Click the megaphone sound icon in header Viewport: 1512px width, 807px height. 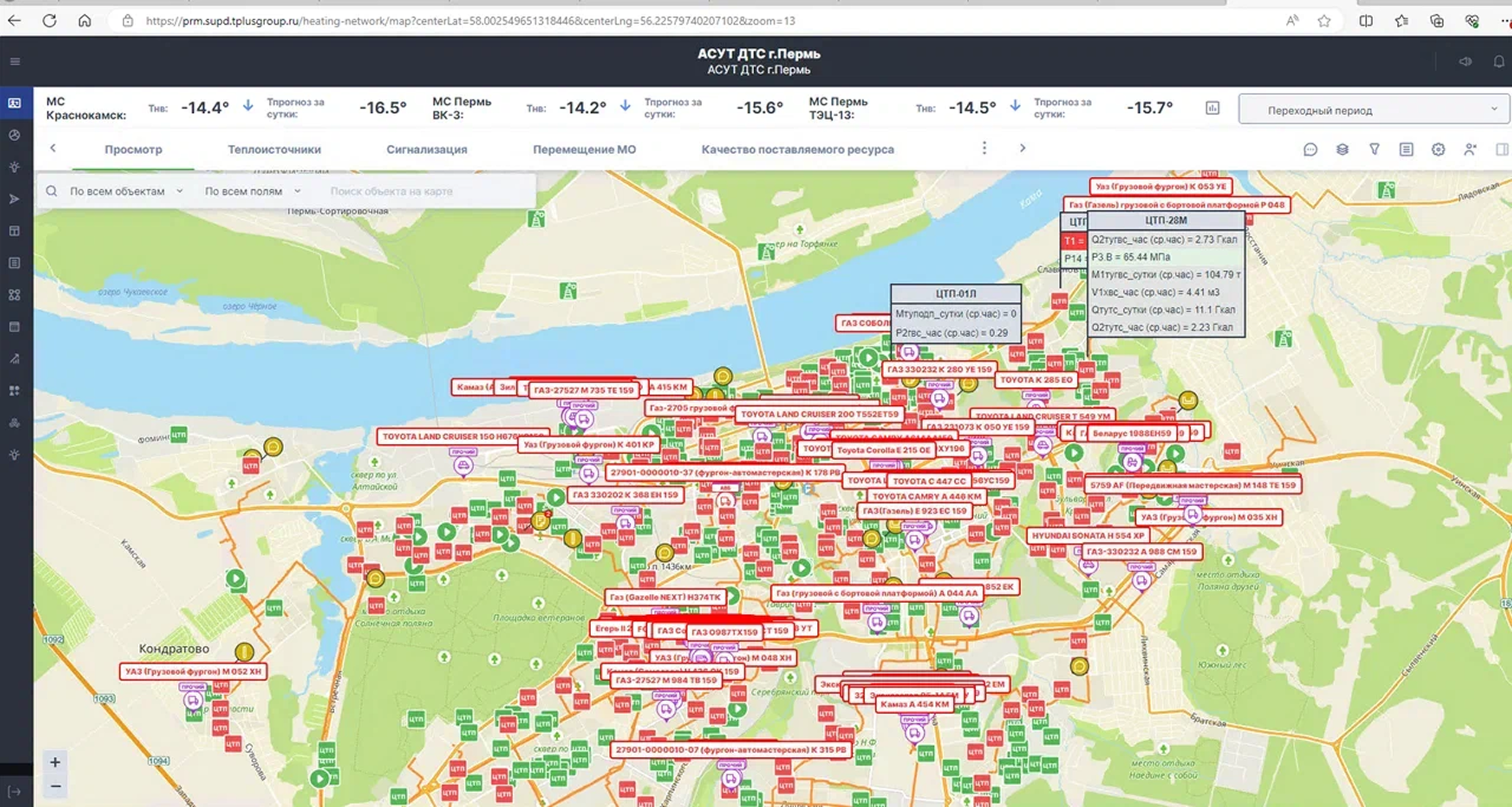point(1465,61)
